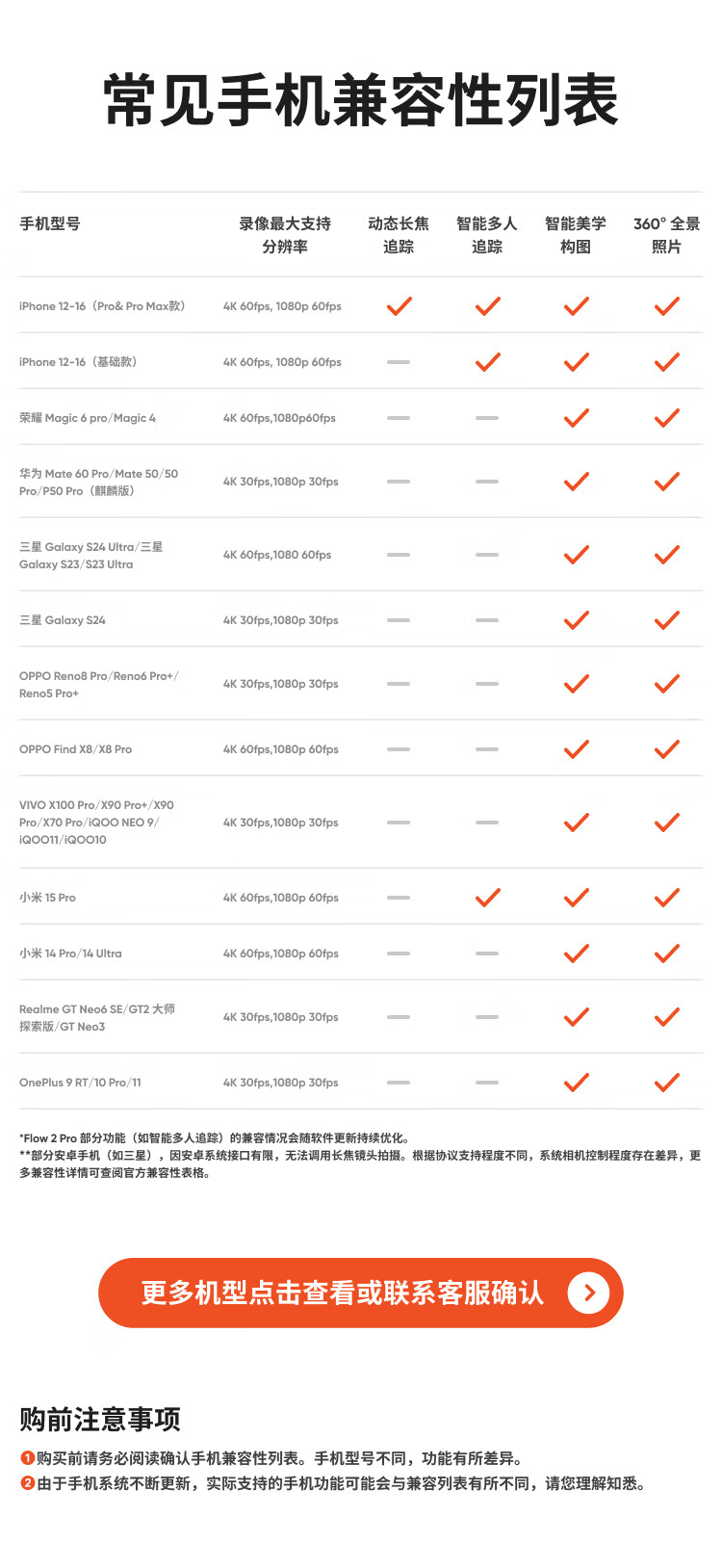The height and width of the screenshot is (1568, 722).
Task: Click the iPhone 12-16 Pro & Pro Max row label
Action: coord(102,306)
